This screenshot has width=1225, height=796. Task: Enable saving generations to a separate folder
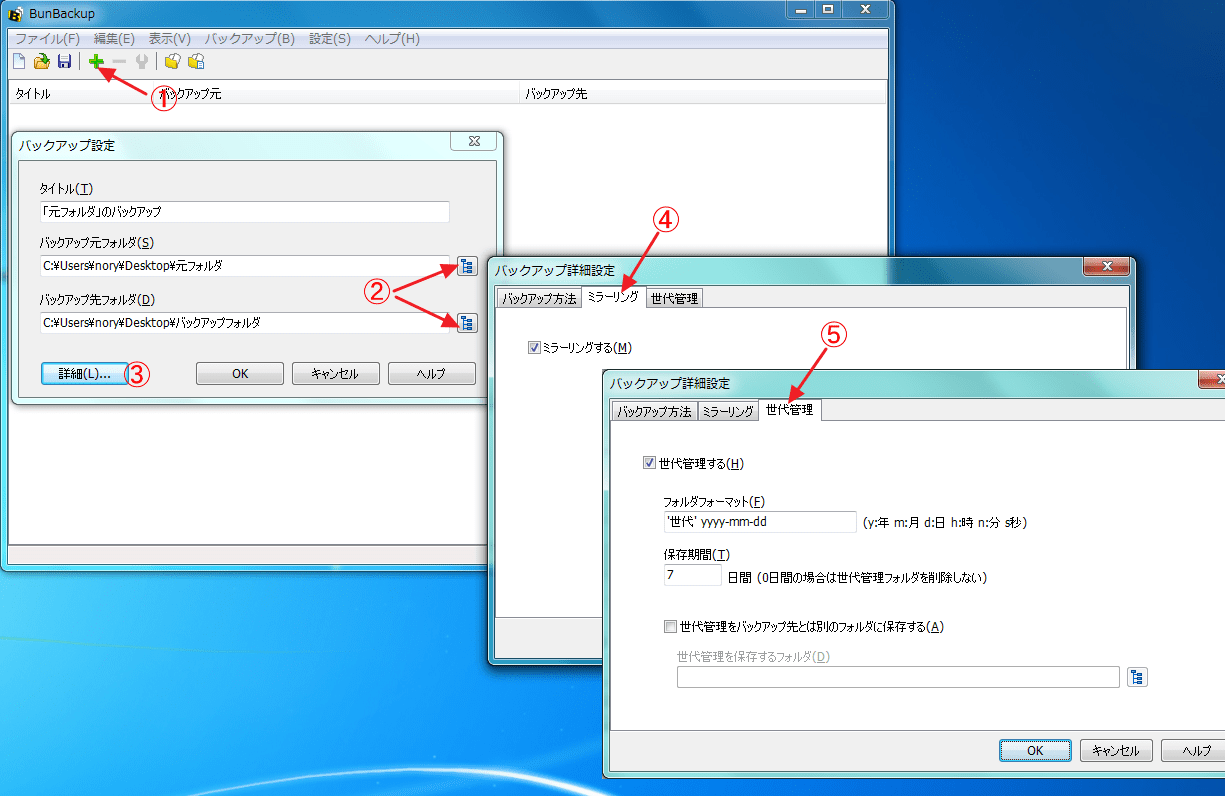[670, 627]
